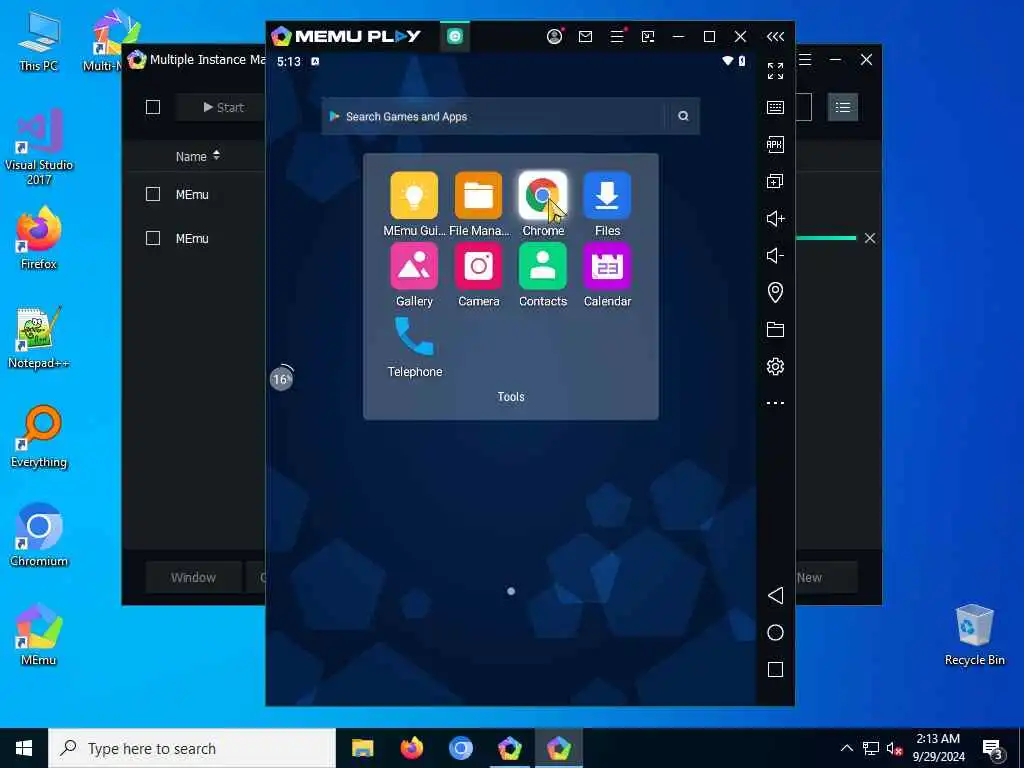The image size is (1024, 768).
Task: Click the Window button in Instance Manager
Action: [x=193, y=577]
